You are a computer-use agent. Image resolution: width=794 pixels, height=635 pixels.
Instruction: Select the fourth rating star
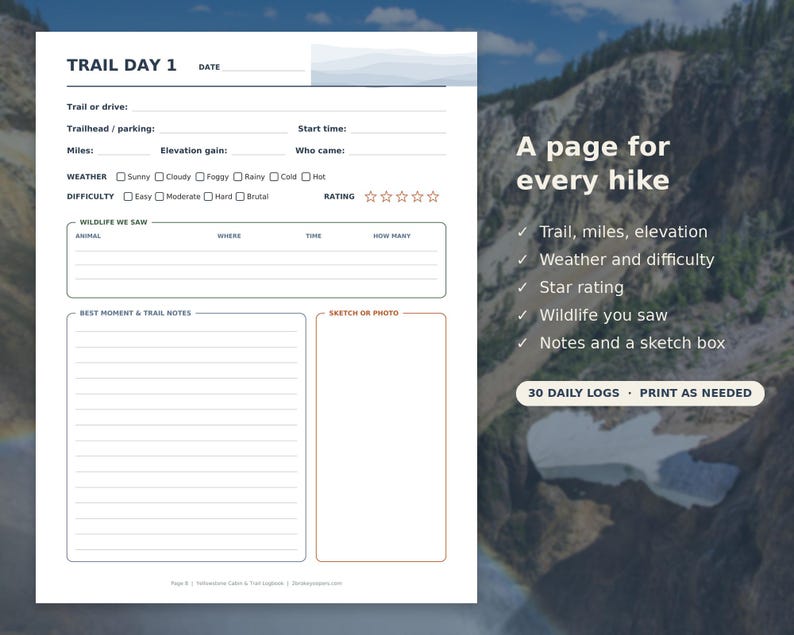click(x=417, y=196)
